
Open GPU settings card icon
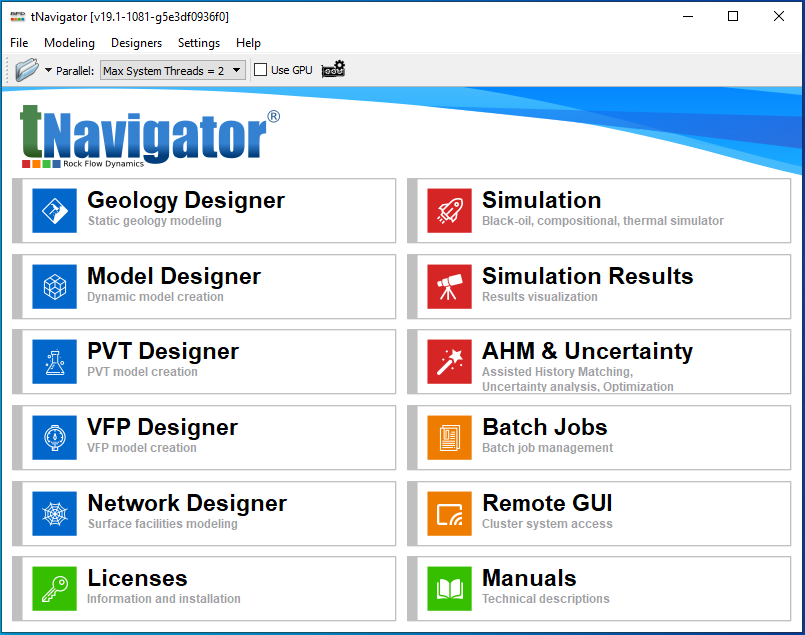[x=333, y=69]
